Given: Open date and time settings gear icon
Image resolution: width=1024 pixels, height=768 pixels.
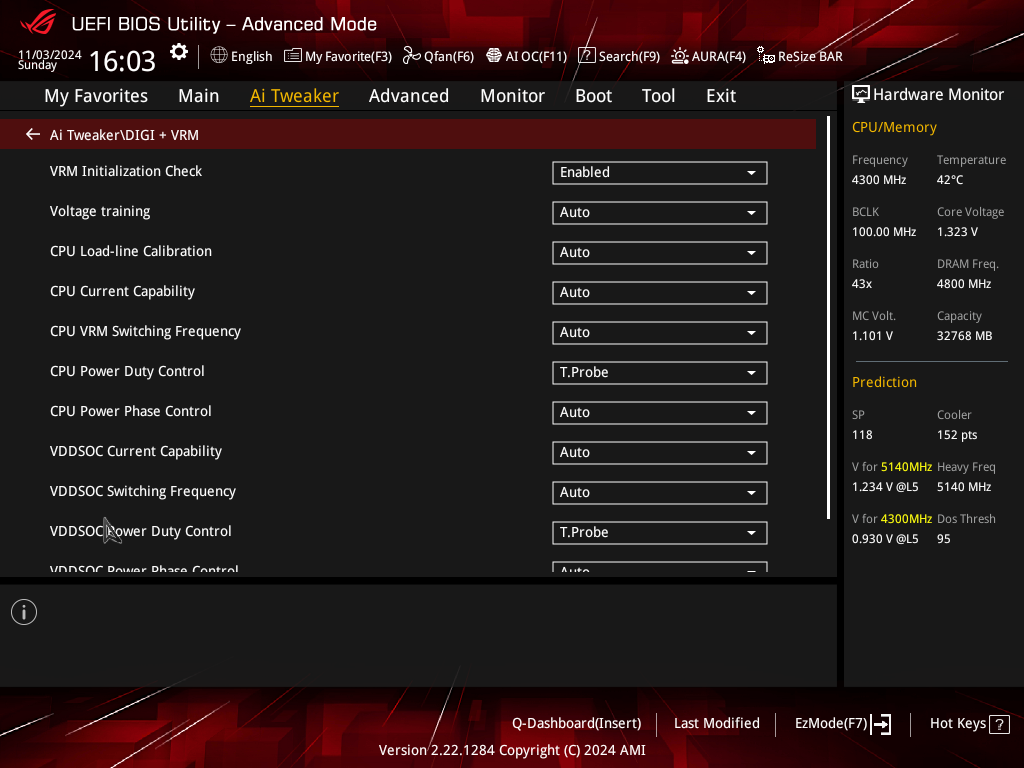Looking at the screenshot, I should click(179, 52).
